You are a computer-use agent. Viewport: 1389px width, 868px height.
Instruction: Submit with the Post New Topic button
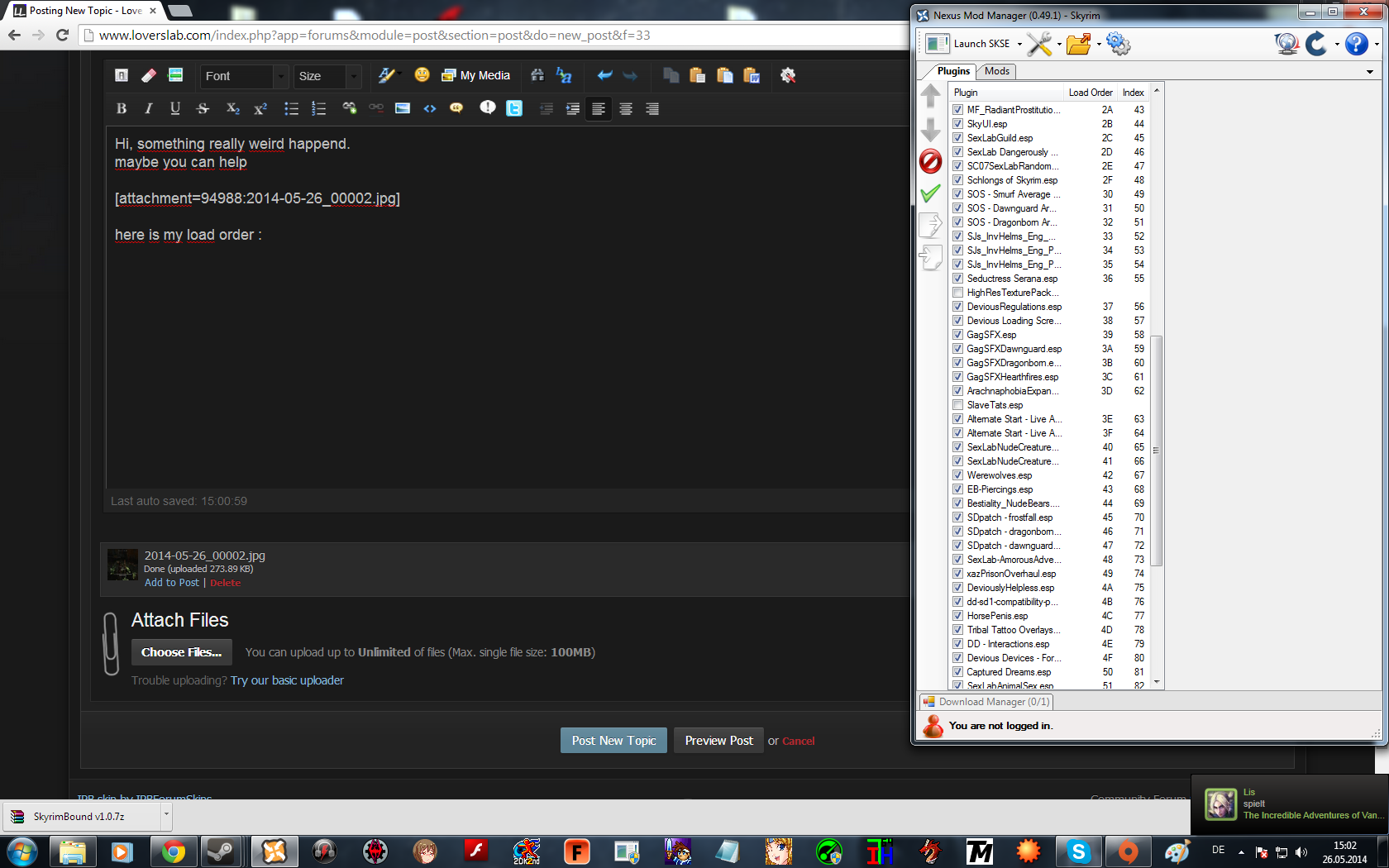click(x=613, y=741)
